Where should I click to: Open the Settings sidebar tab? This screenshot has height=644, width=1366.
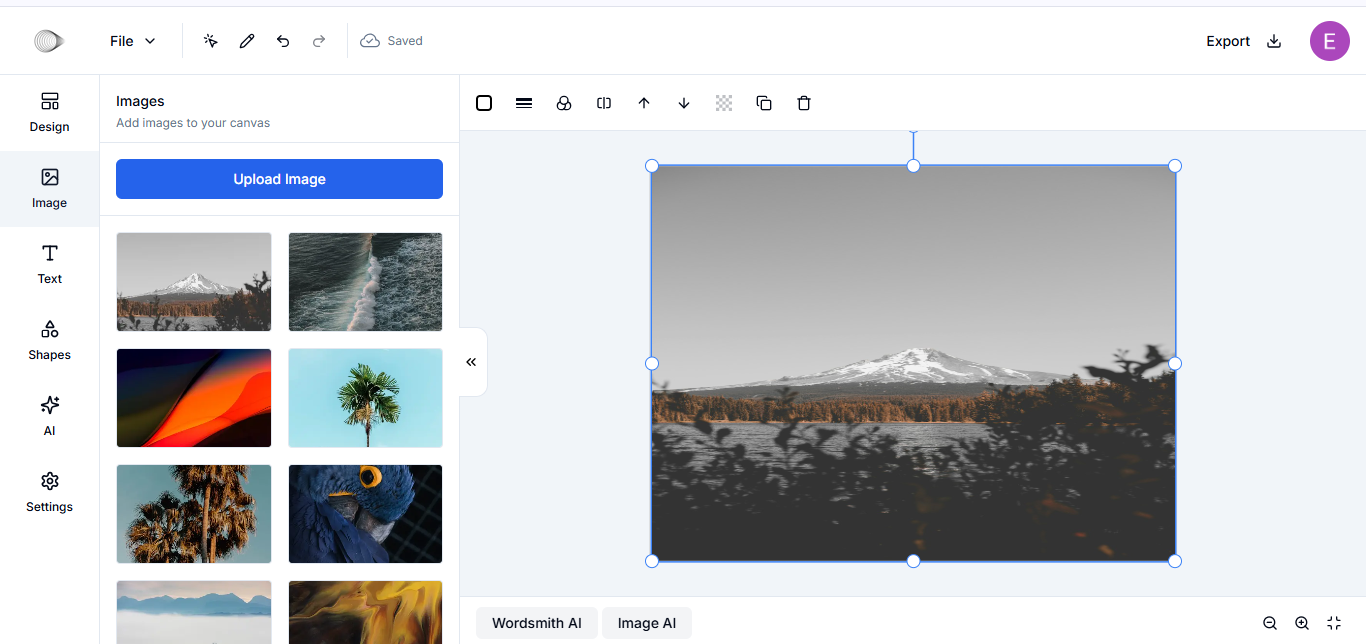click(x=49, y=493)
